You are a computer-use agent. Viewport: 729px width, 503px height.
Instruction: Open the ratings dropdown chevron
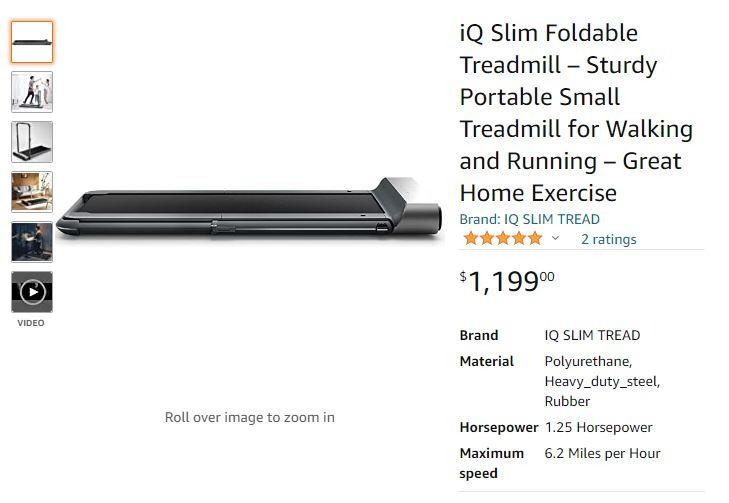[556, 239]
